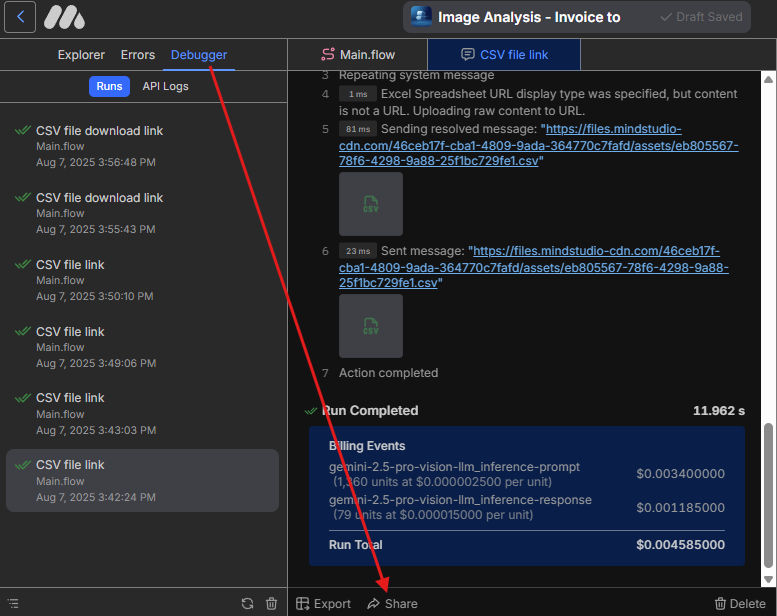This screenshot has width=777, height=616.
Task: Delete the current run
Action: [x=740, y=603]
